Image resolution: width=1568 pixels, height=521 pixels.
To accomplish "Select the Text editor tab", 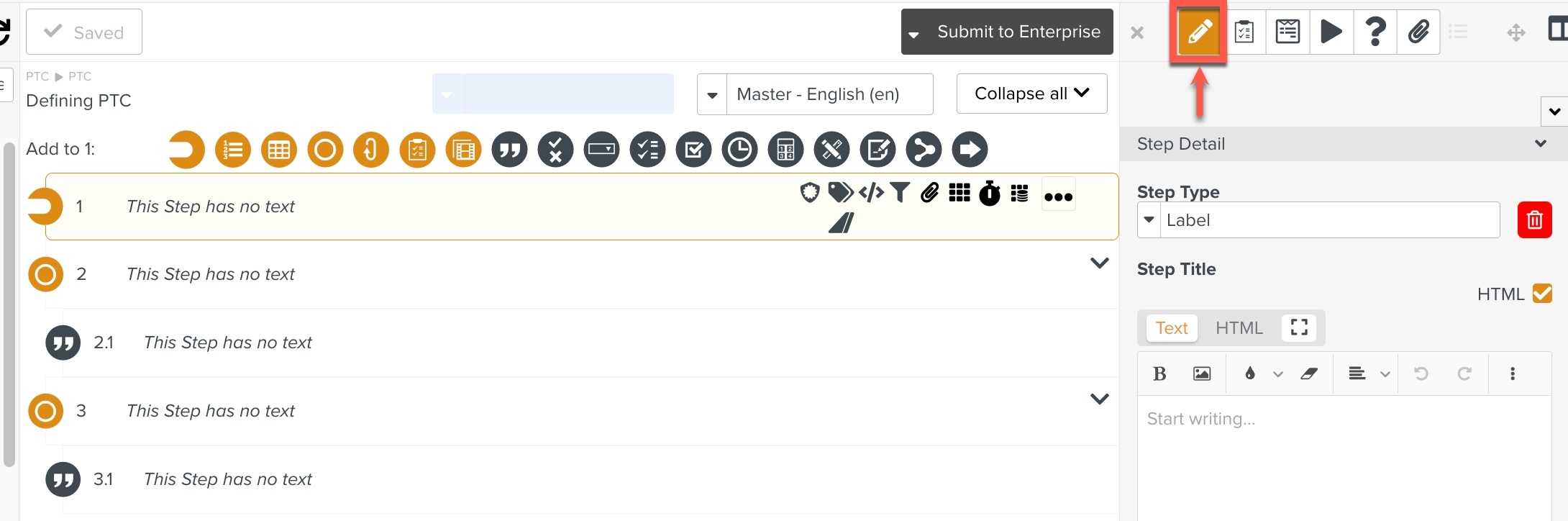I will (1172, 328).
